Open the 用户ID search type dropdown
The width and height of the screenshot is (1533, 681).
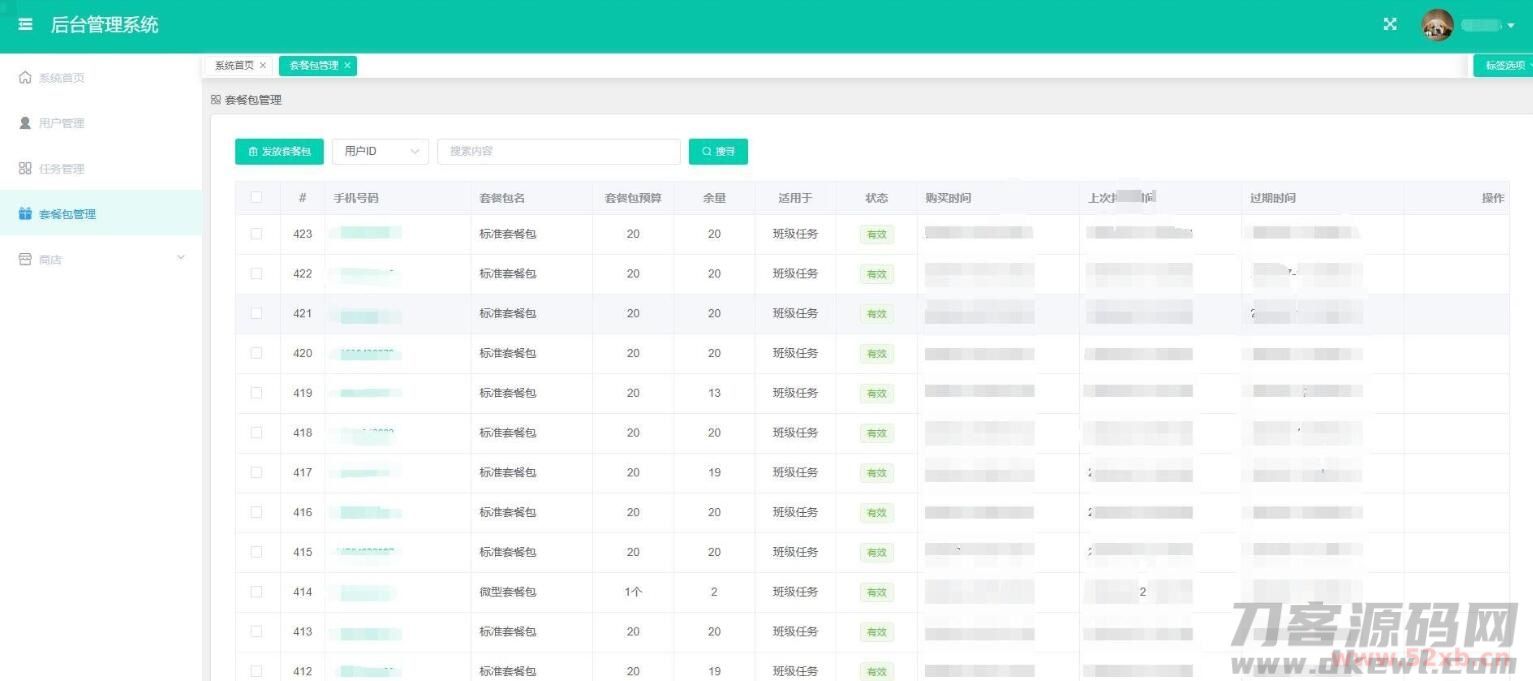pyautogui.click(x=380, y=152)
